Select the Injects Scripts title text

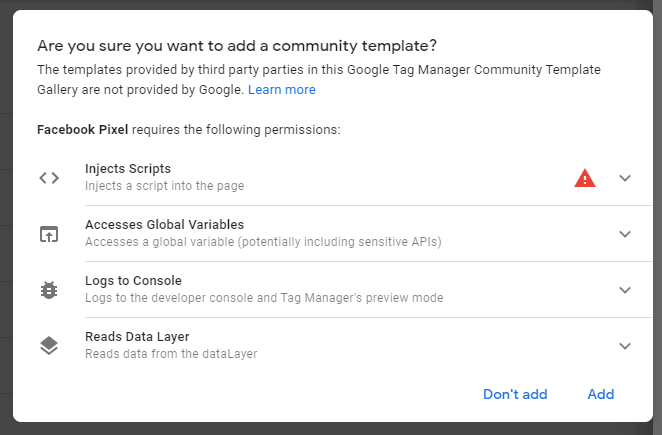tap(128, 169)
